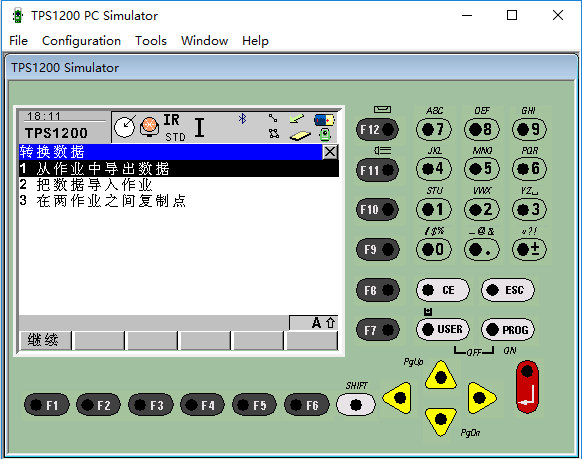Viewport: 582px width, 459px height.
Task: Click the F4 function key
Action: 203,405
